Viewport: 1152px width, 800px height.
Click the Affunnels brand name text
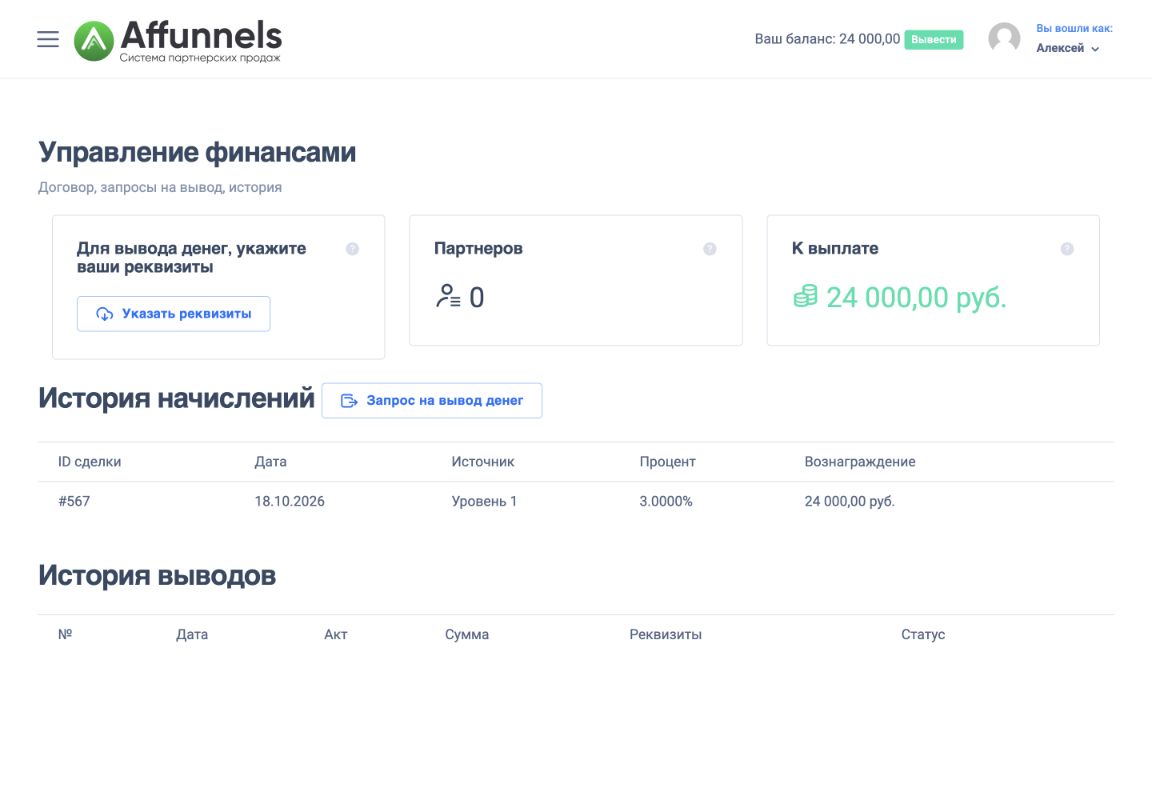(201, 35)
